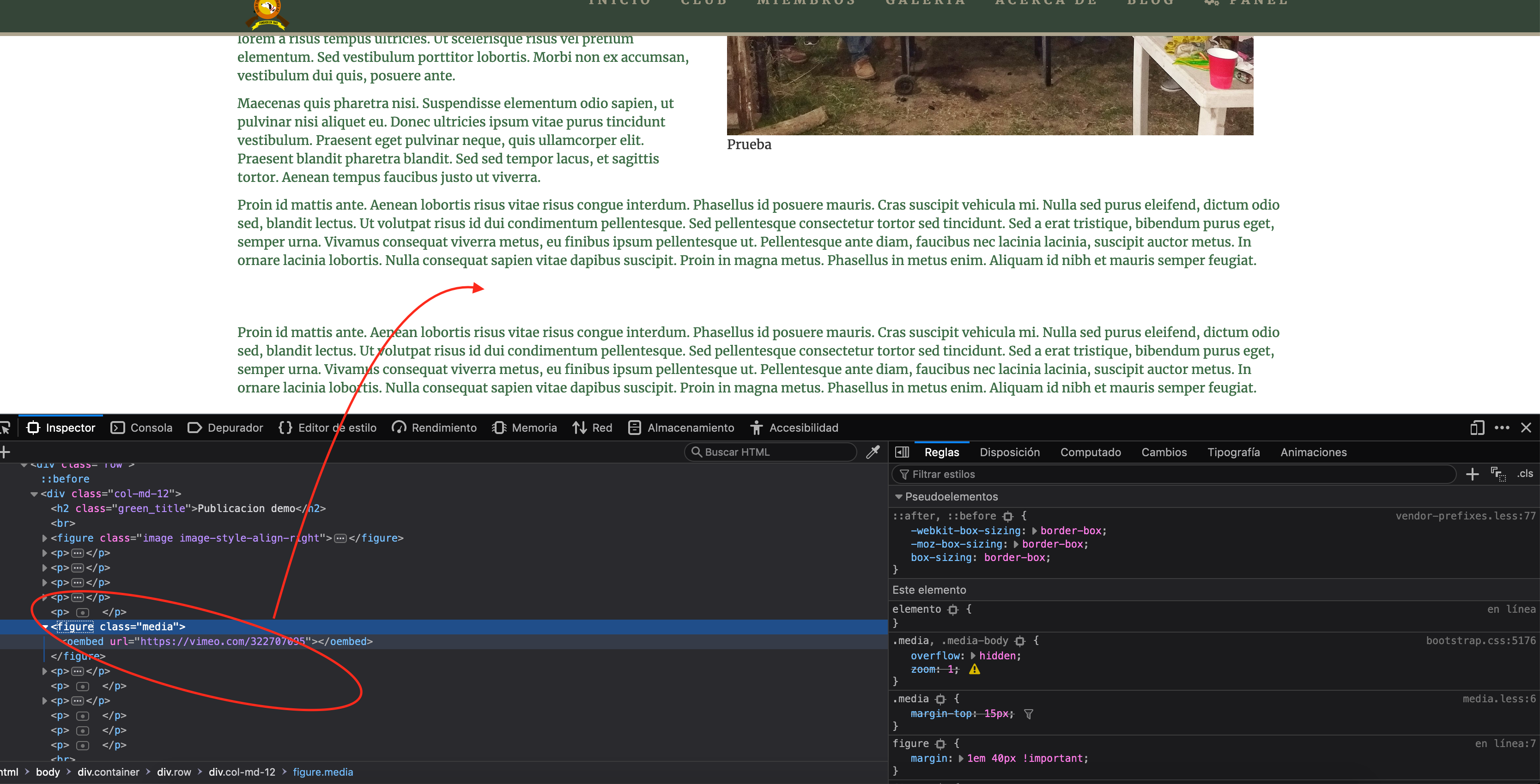Add a new CSS rule with plus icon
1540x784 pixels.
click(x=1472, y=475)
